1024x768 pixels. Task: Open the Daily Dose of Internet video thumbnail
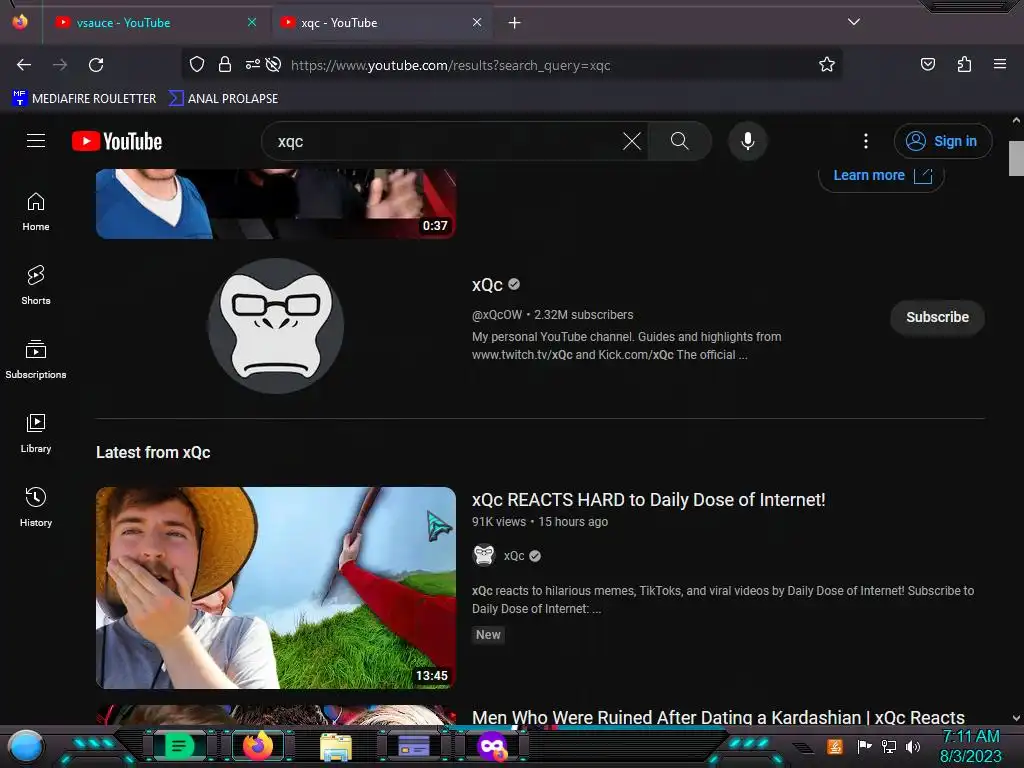click(x=276, y=588)
